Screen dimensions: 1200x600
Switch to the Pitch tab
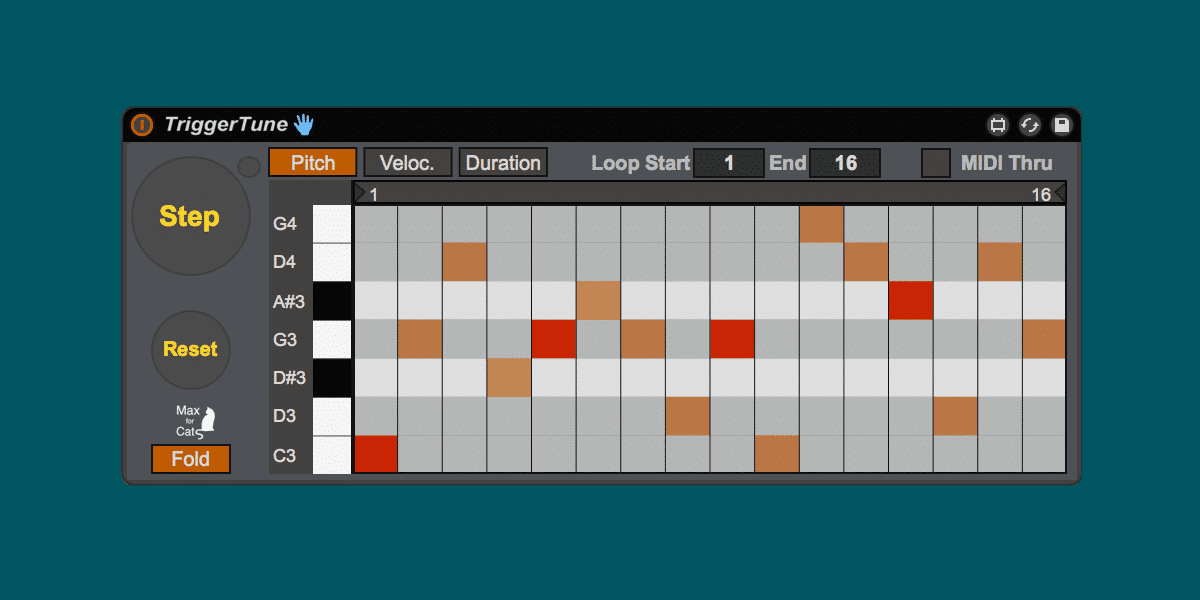point(313,163)
